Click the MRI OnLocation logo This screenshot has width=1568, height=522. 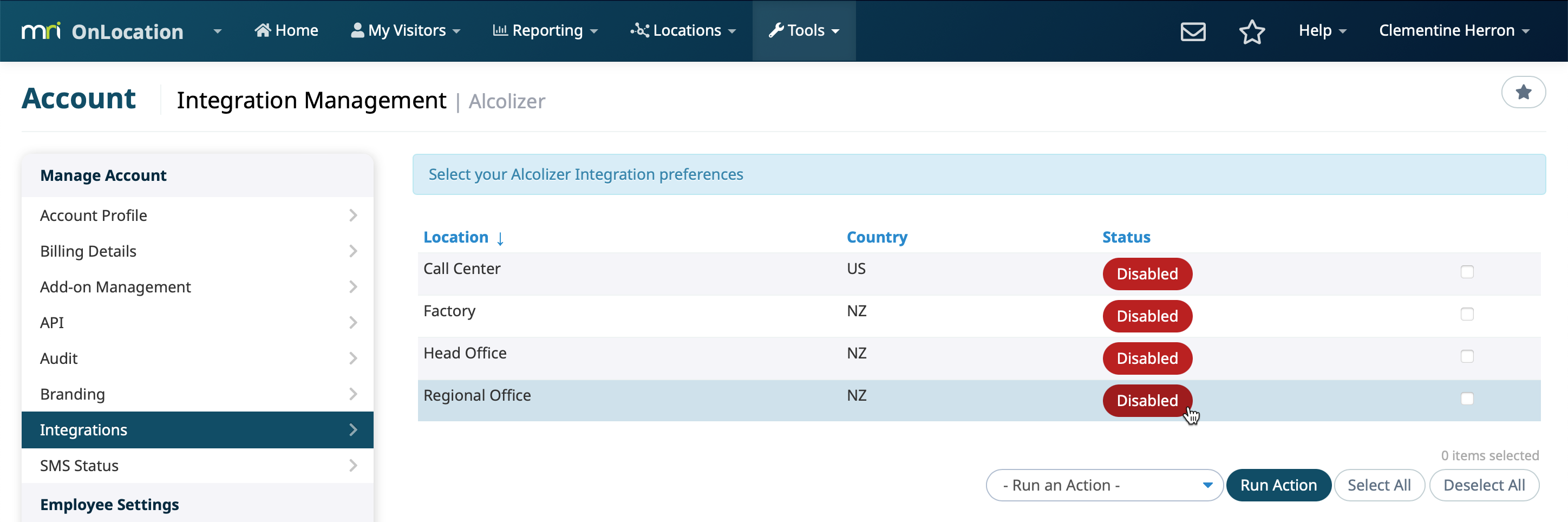[102, 30]
